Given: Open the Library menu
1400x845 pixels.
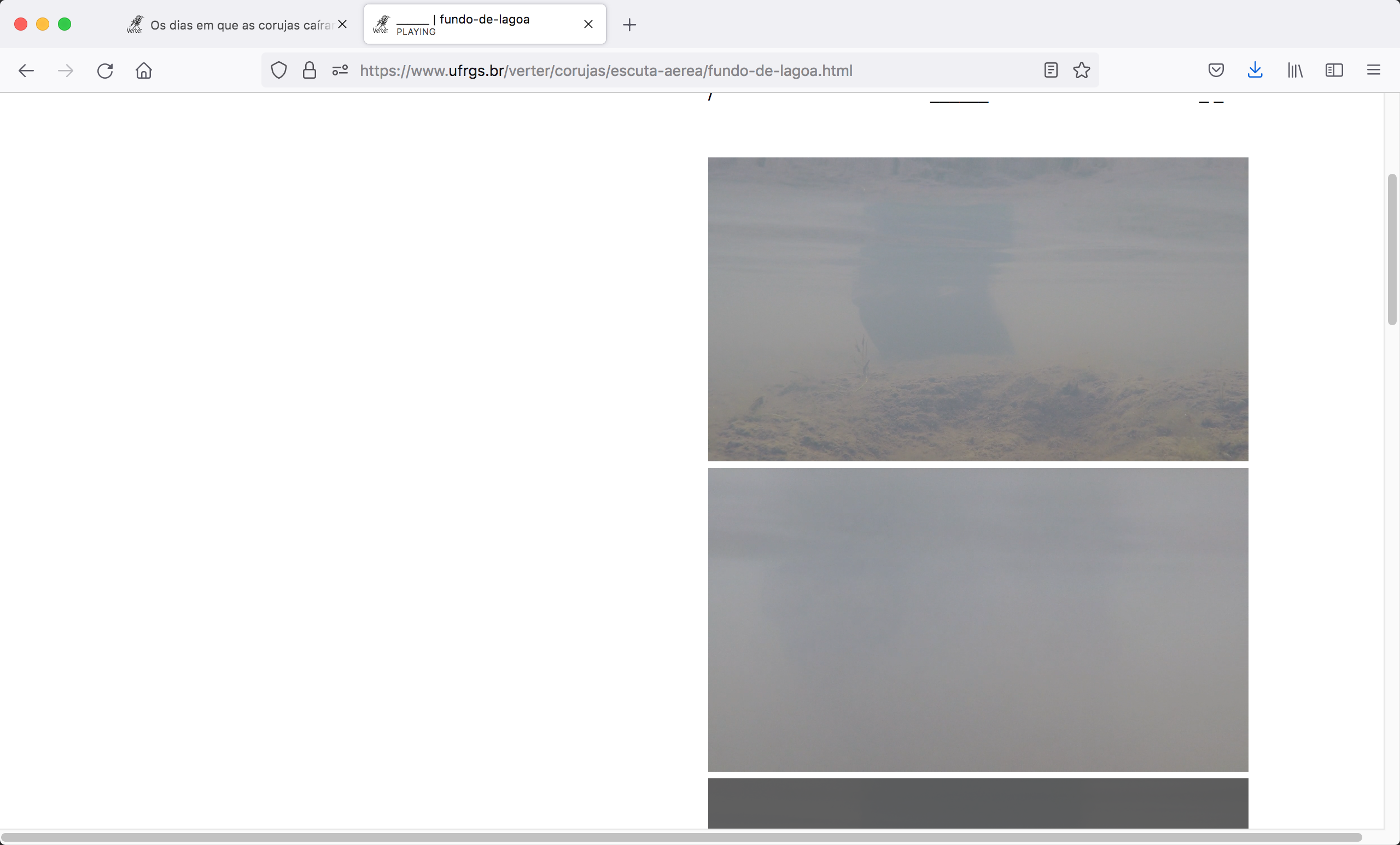Looking at the screenshot, I should [x=1295, y=71].
